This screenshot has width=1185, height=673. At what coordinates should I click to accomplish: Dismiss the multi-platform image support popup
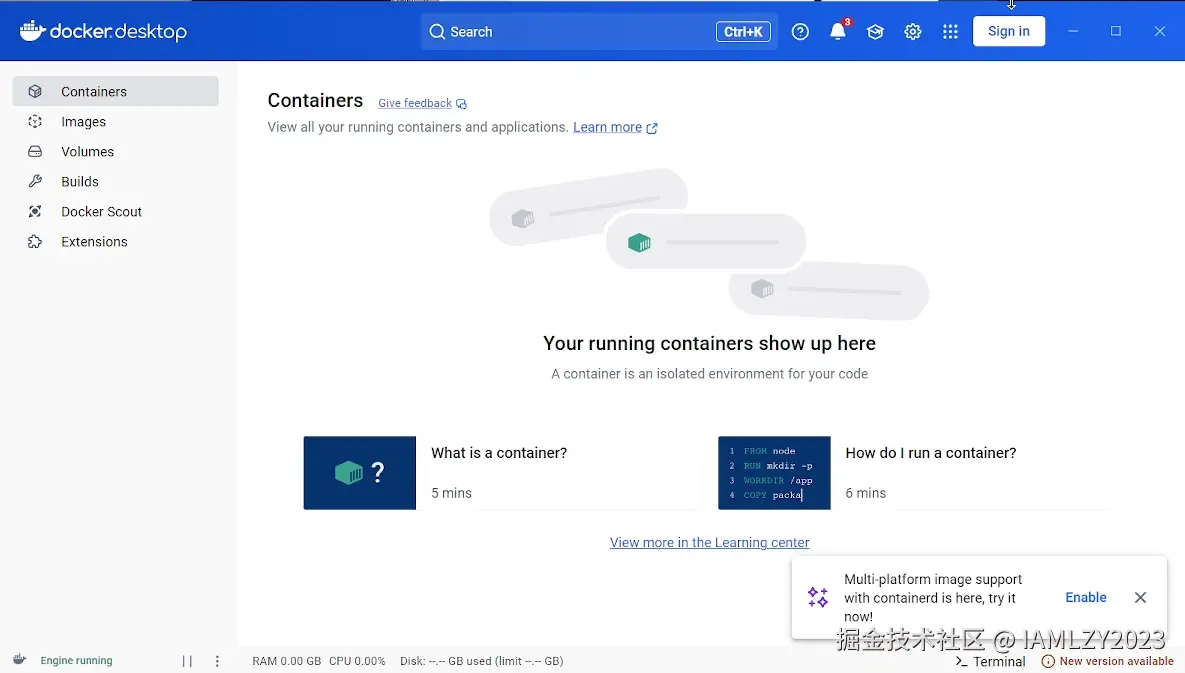[x=1140, y=597]
